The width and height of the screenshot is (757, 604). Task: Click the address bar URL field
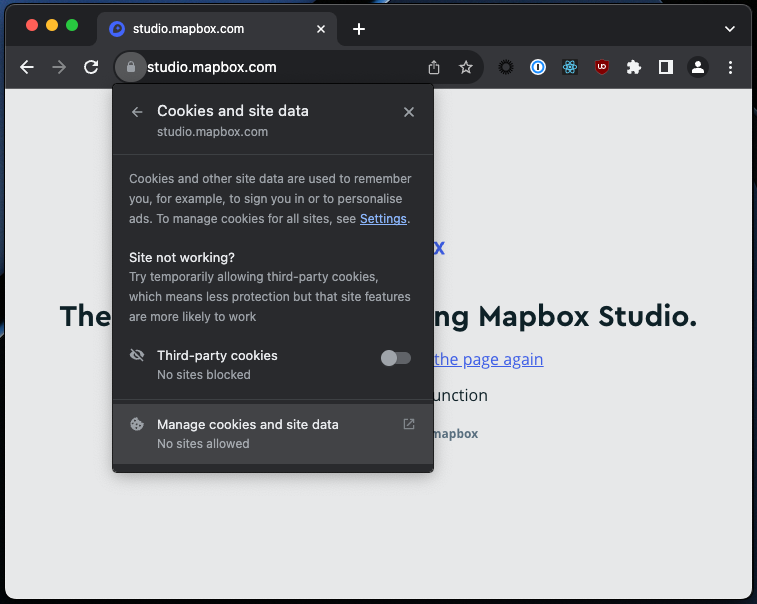click(x=280, y=67)
